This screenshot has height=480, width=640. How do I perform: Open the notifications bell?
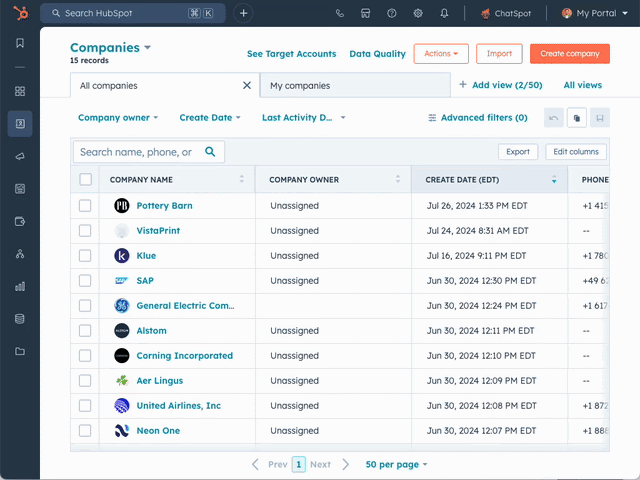444,13
